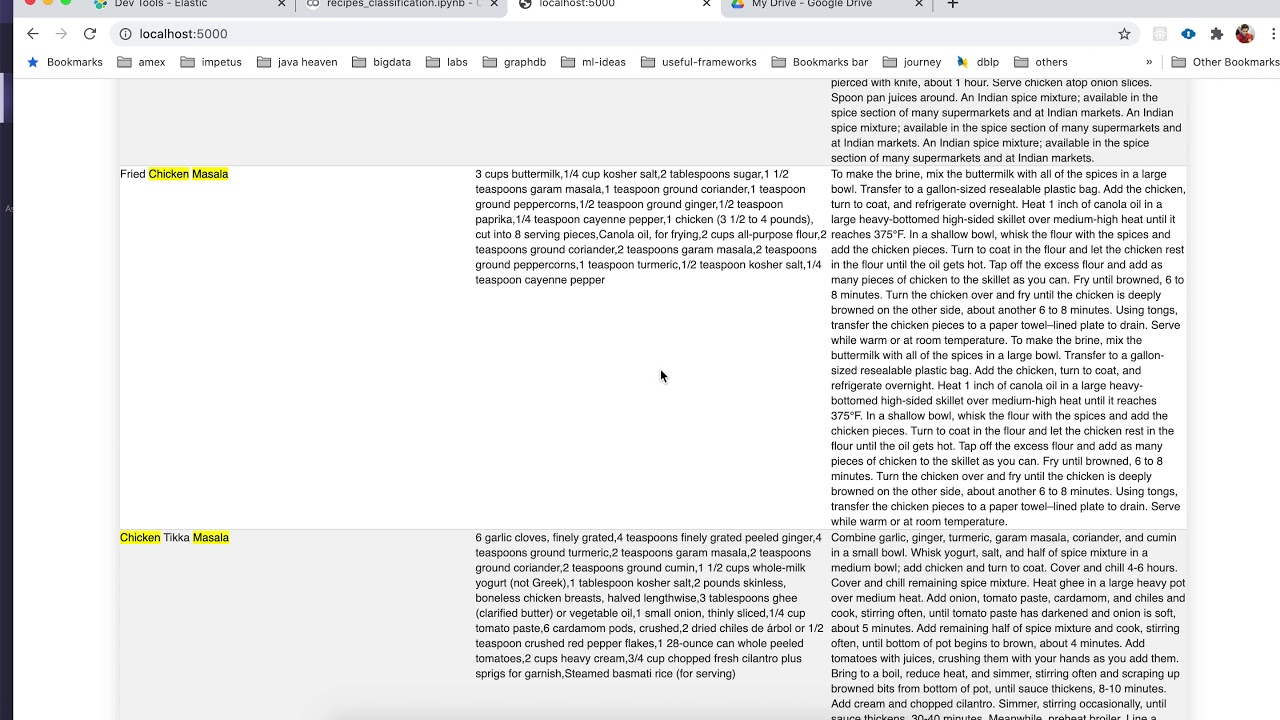Screen dimensions: 1280x720
Task: Reload the localhost:5000 page
Action: click(x=90, y=34)
